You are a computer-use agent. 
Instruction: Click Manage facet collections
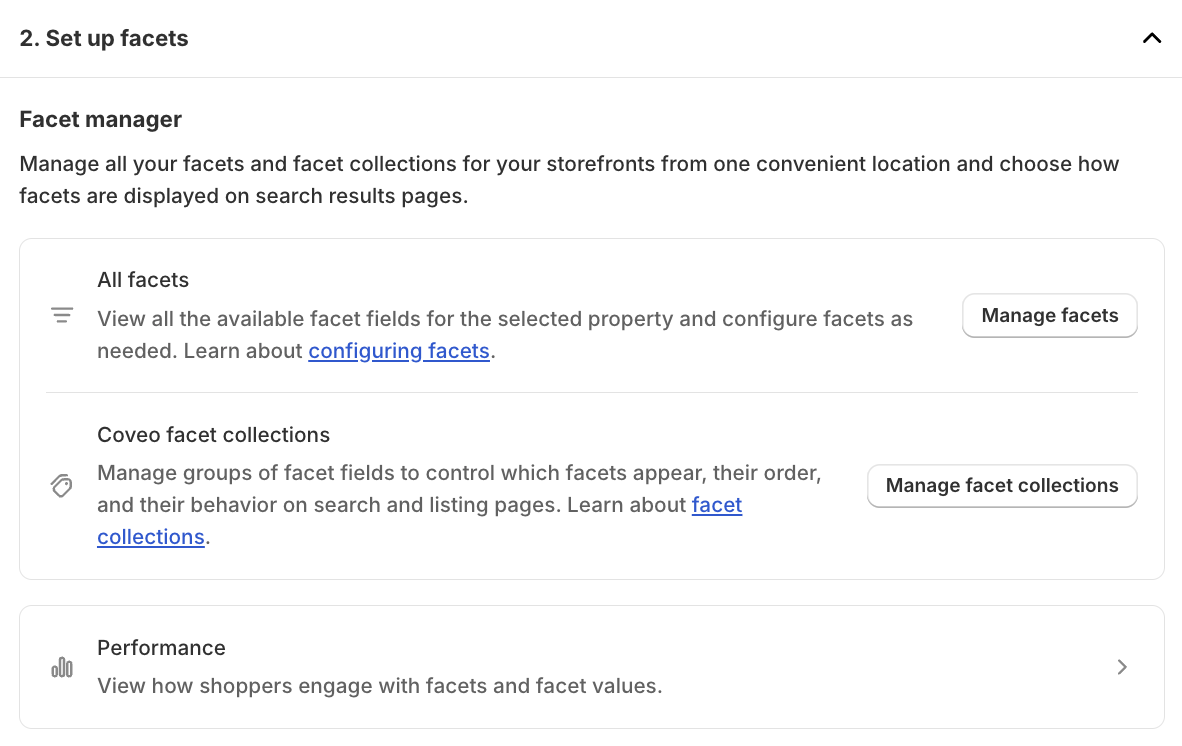point(1001,485)
